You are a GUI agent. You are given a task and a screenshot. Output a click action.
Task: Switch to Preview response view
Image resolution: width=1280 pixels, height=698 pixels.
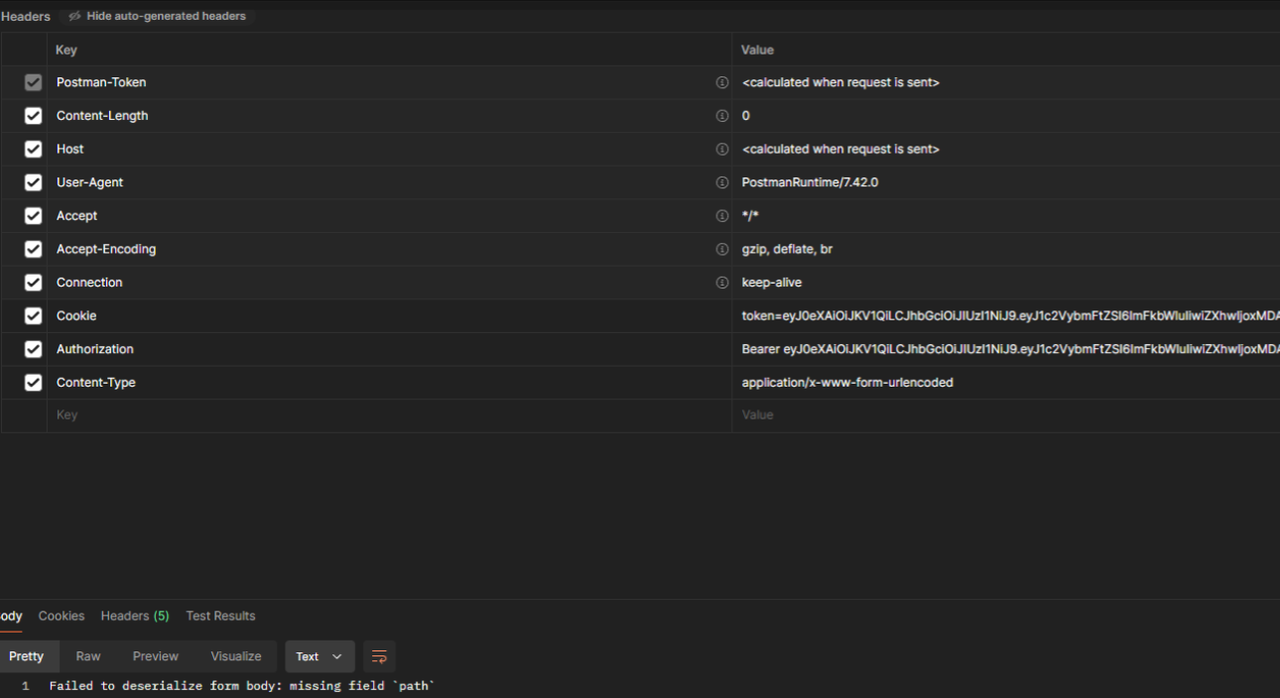(x=155, y=657)
